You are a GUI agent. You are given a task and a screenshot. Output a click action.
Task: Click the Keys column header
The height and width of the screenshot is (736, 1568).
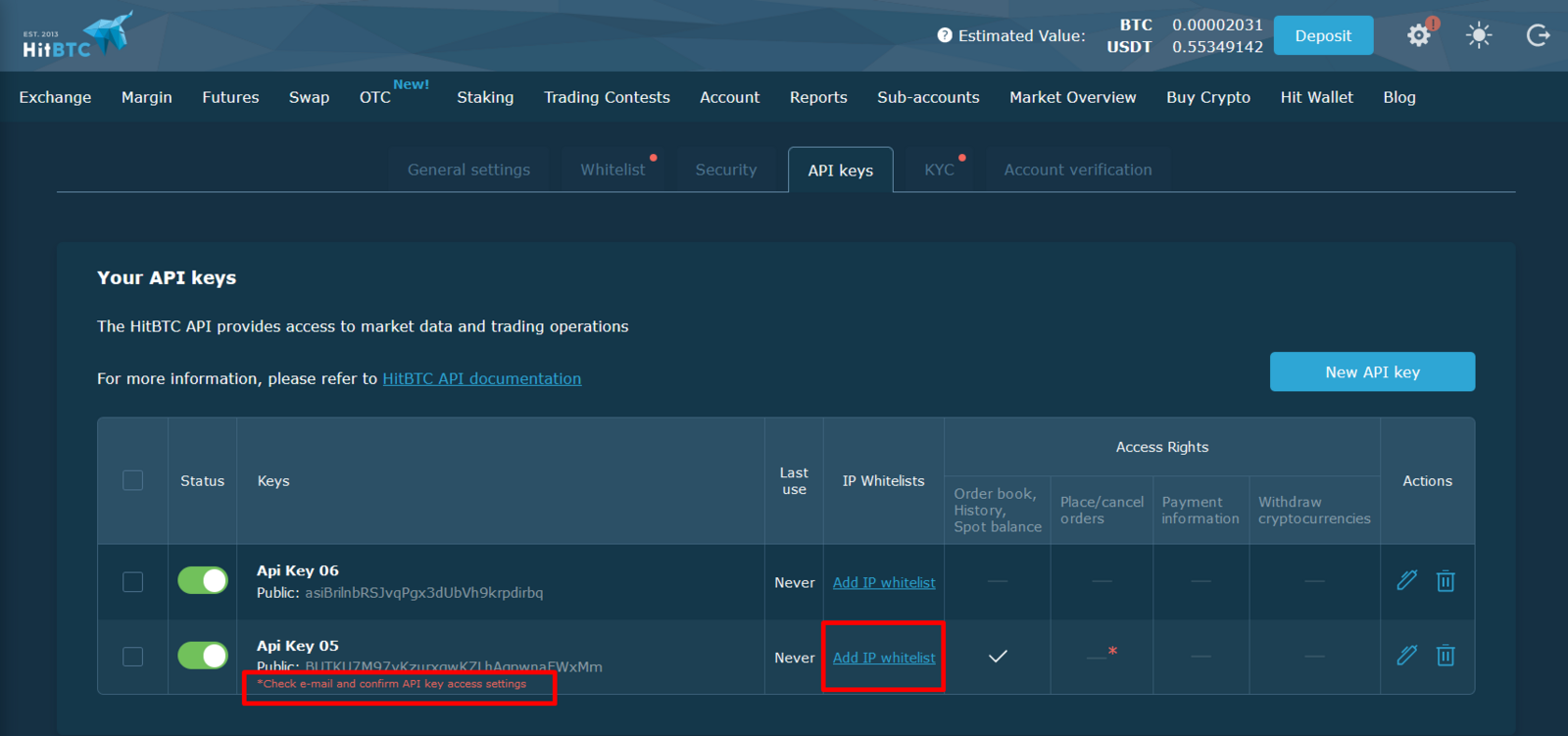coord(273,481)
